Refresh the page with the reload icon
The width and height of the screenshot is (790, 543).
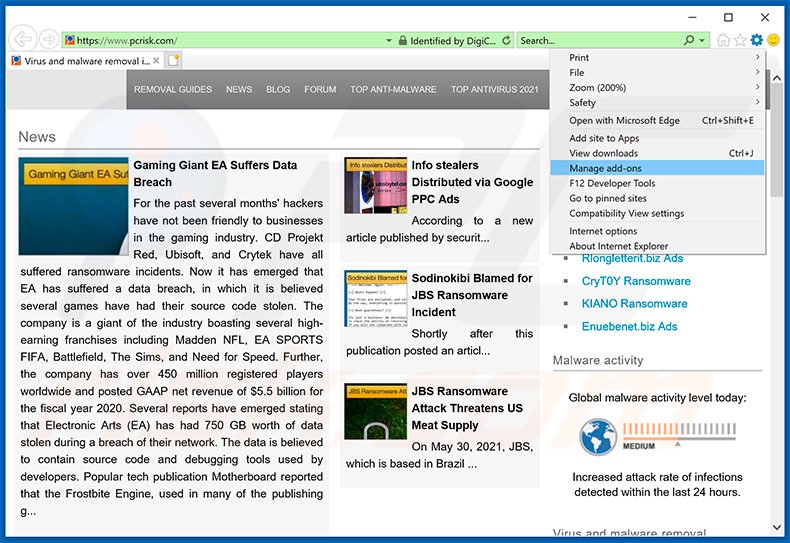click(x=507, y=41)
